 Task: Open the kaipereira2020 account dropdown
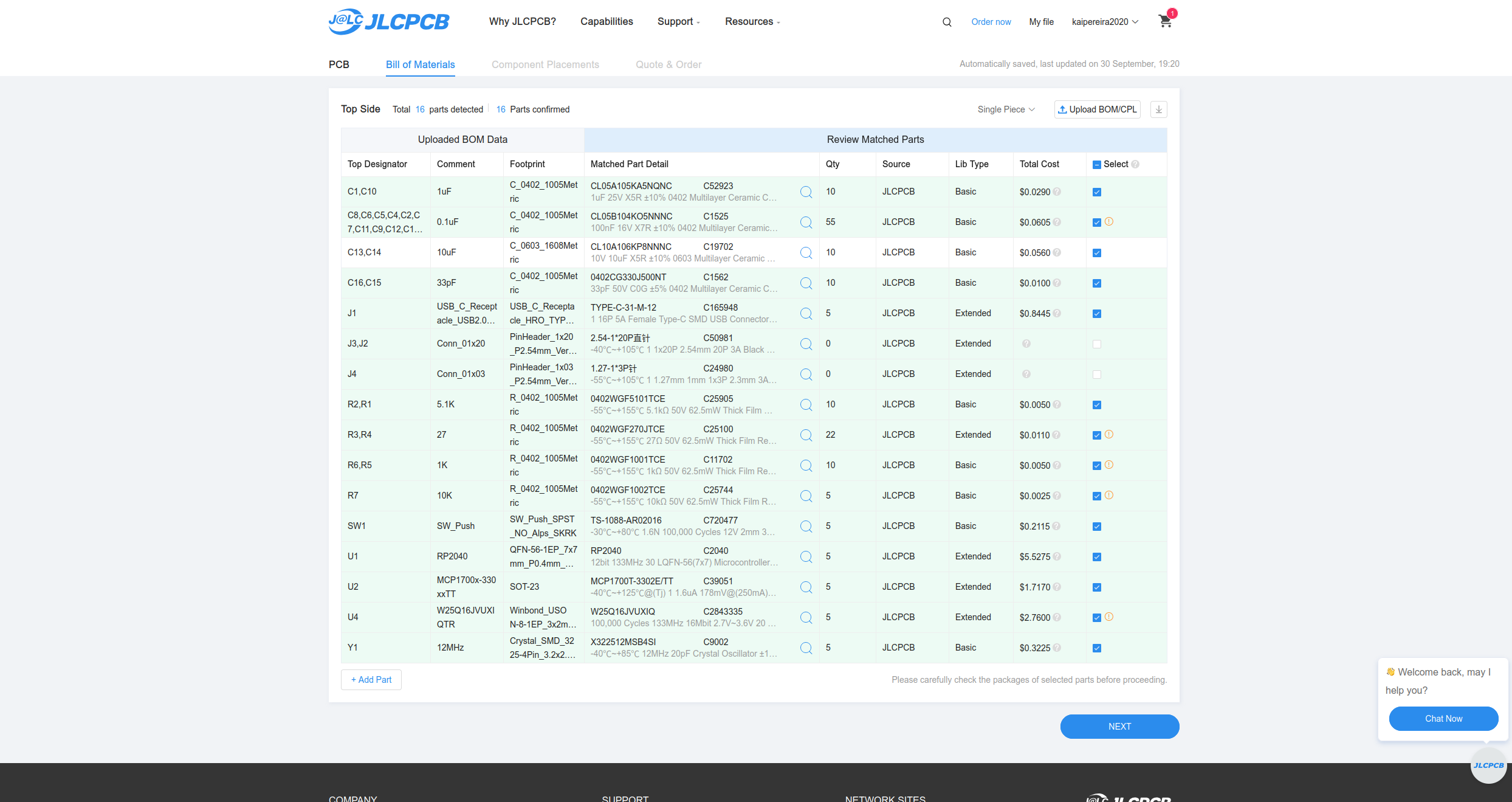1105,22
